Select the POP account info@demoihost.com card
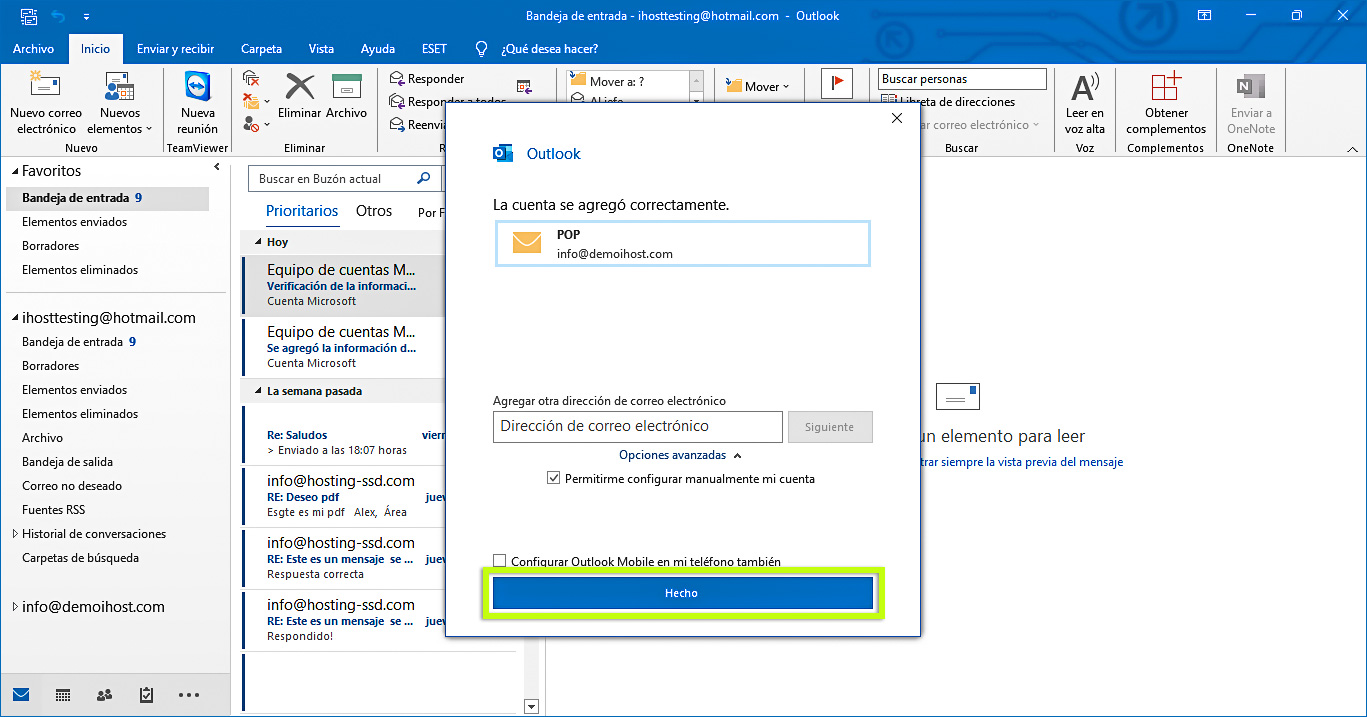Screen dimensions: 1367x717 [x=683, y=243]
